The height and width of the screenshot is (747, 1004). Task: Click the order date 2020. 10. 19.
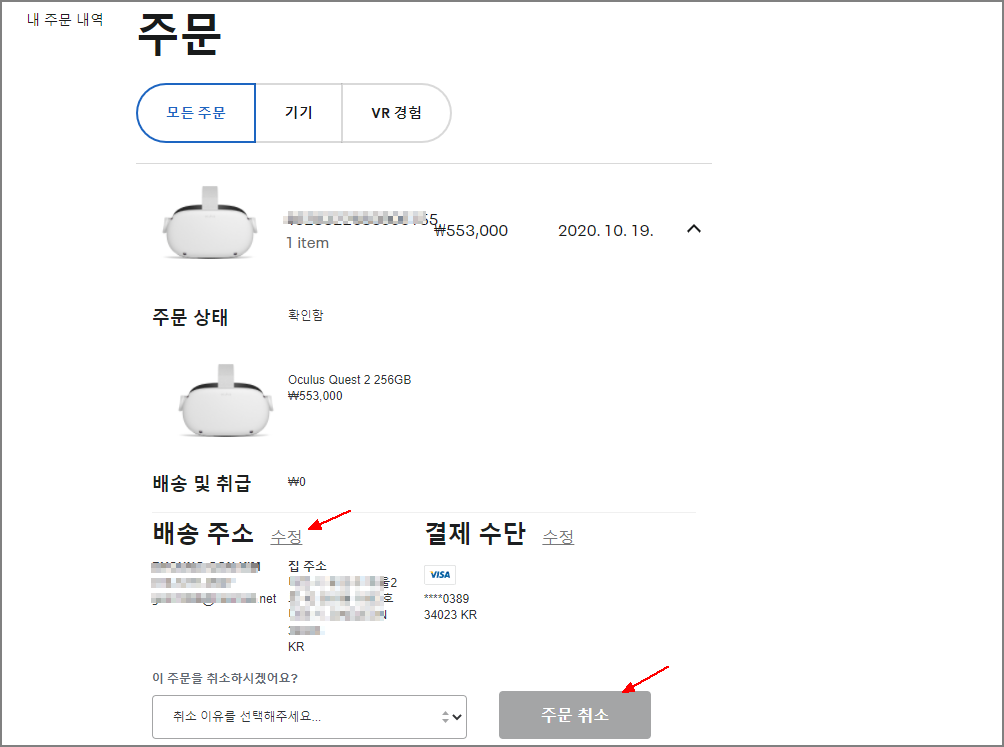(x=606, y=230)
